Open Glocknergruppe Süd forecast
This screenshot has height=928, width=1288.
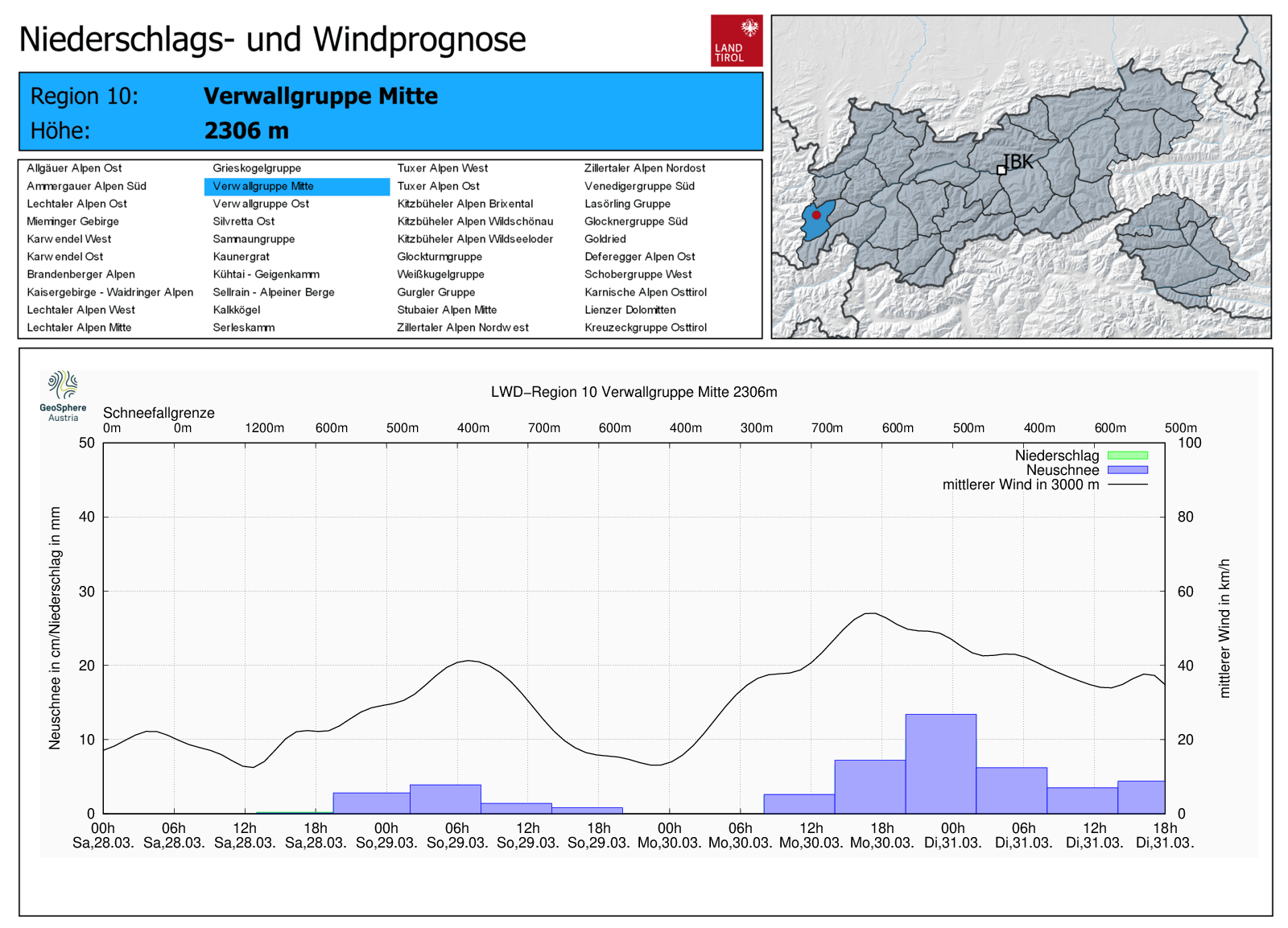(x=635, y=221)
